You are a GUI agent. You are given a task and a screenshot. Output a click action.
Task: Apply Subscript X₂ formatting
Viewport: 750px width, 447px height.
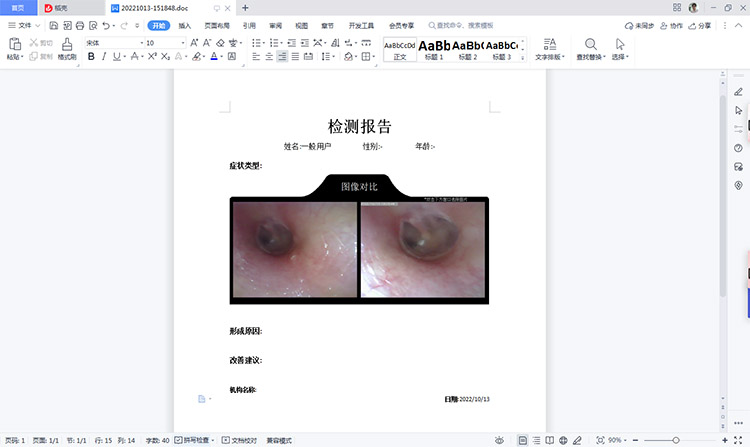(x=165, y=56)
